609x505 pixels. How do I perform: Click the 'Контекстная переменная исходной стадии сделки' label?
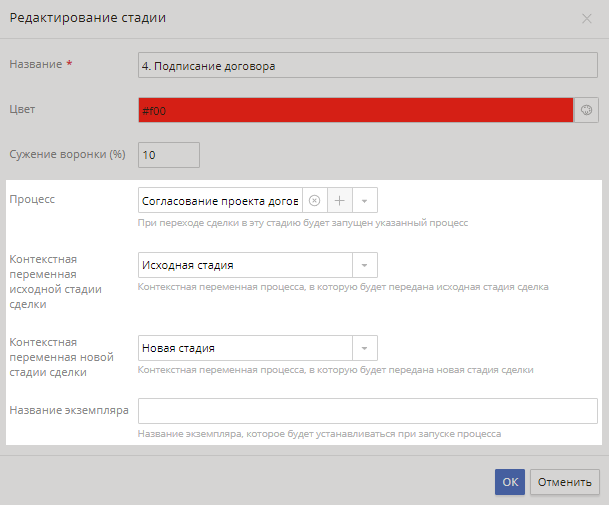(x=56, y=282)
